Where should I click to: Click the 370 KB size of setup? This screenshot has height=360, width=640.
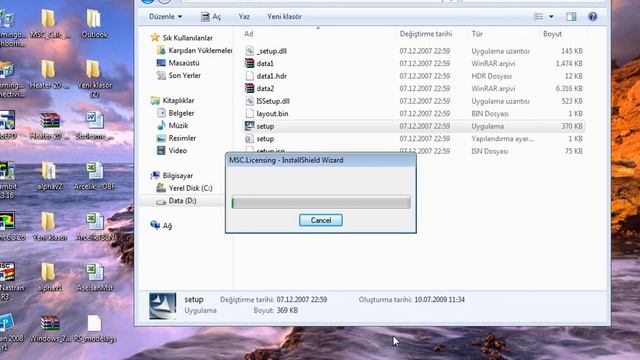click(572, 126)
